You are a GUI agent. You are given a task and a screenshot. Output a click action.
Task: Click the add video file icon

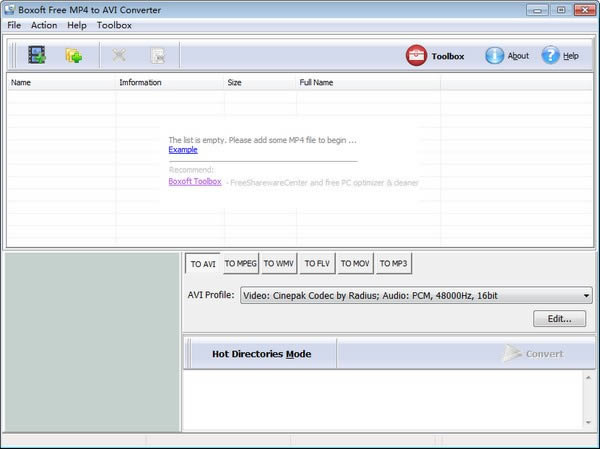(37, 55)
